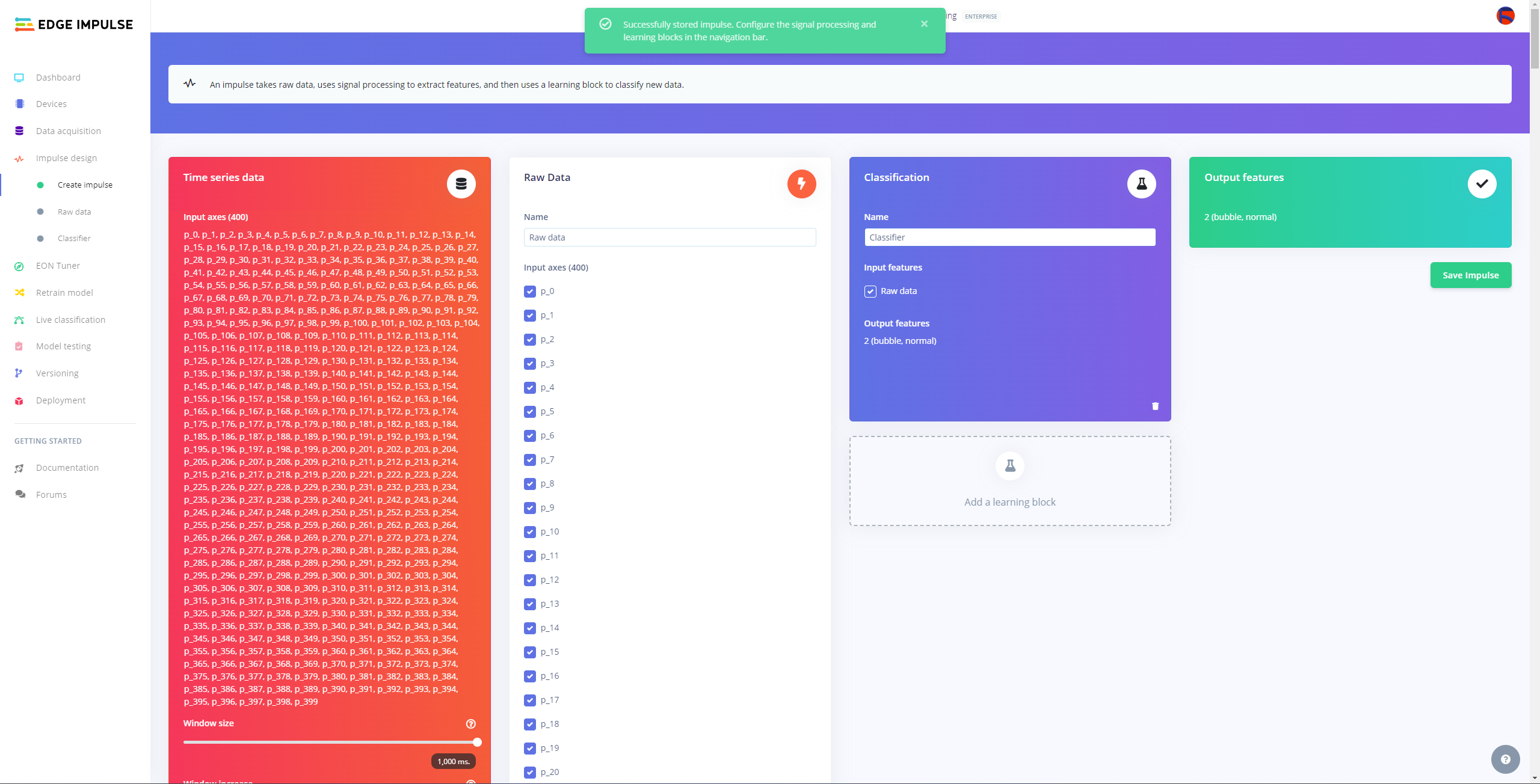Open the Classifier sub-item in sidebar
Image resolution: width=1540 pixels, height=784 pixels.
(x=74, y=239)
